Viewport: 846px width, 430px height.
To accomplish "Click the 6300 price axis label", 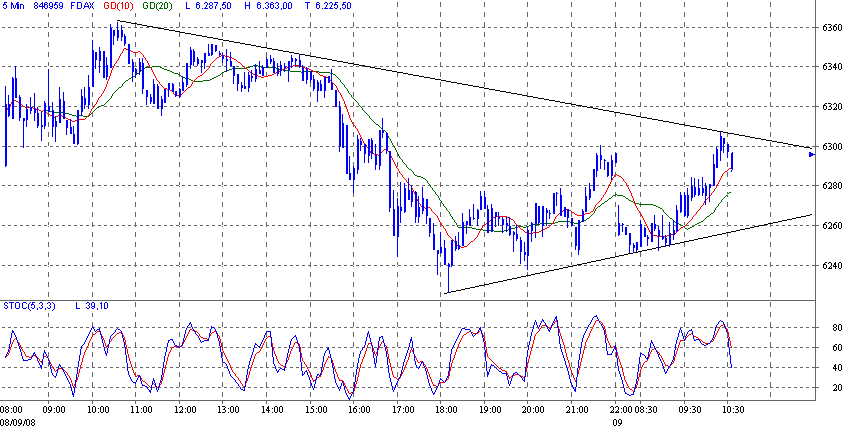I will pos(833,147).
